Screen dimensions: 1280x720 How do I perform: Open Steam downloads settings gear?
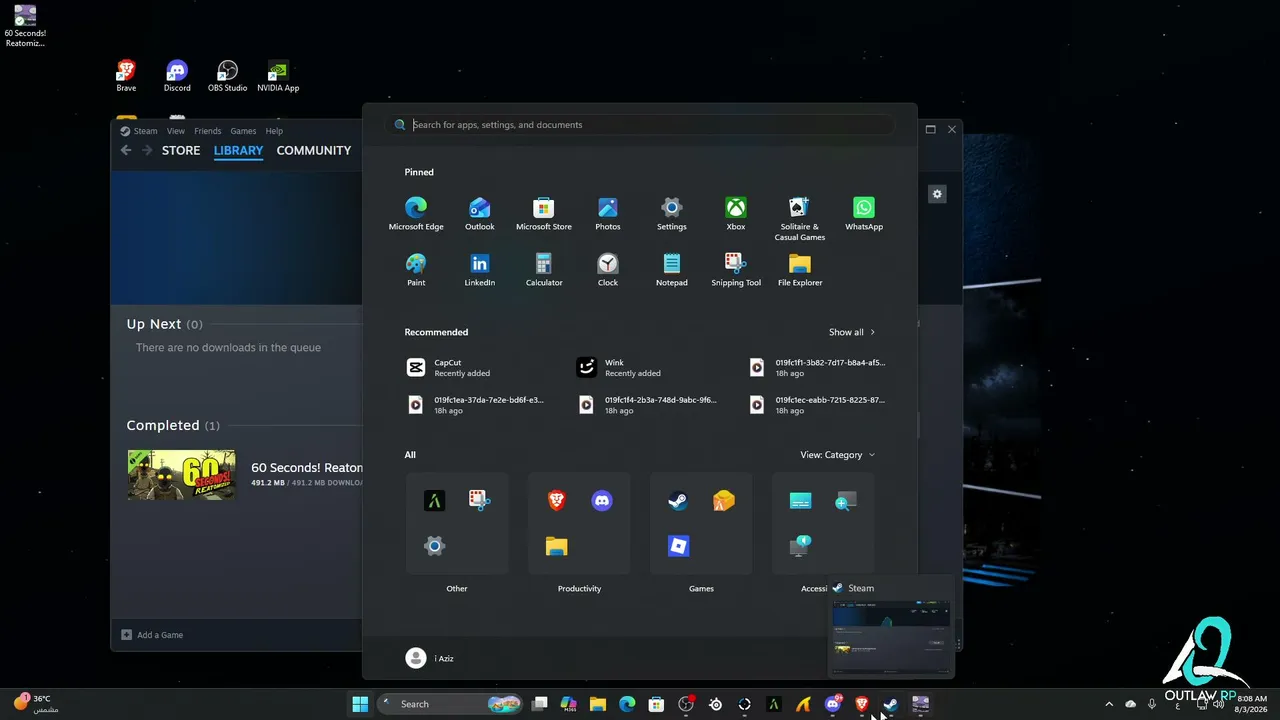[937, 194]
